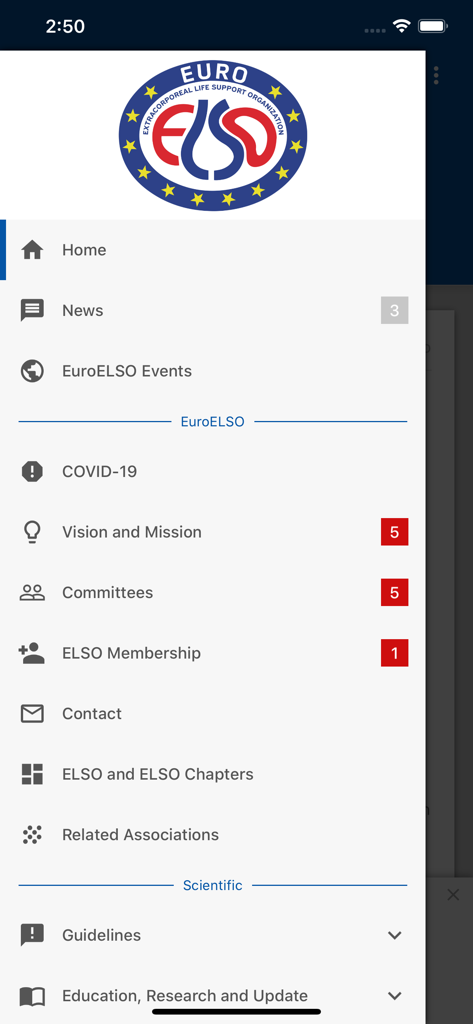Image resolution: width=473 pixels, height=1024 pixels.
Task: Tap the News badge showing 3
Action: pyautogui.click(x=395, y=310)
